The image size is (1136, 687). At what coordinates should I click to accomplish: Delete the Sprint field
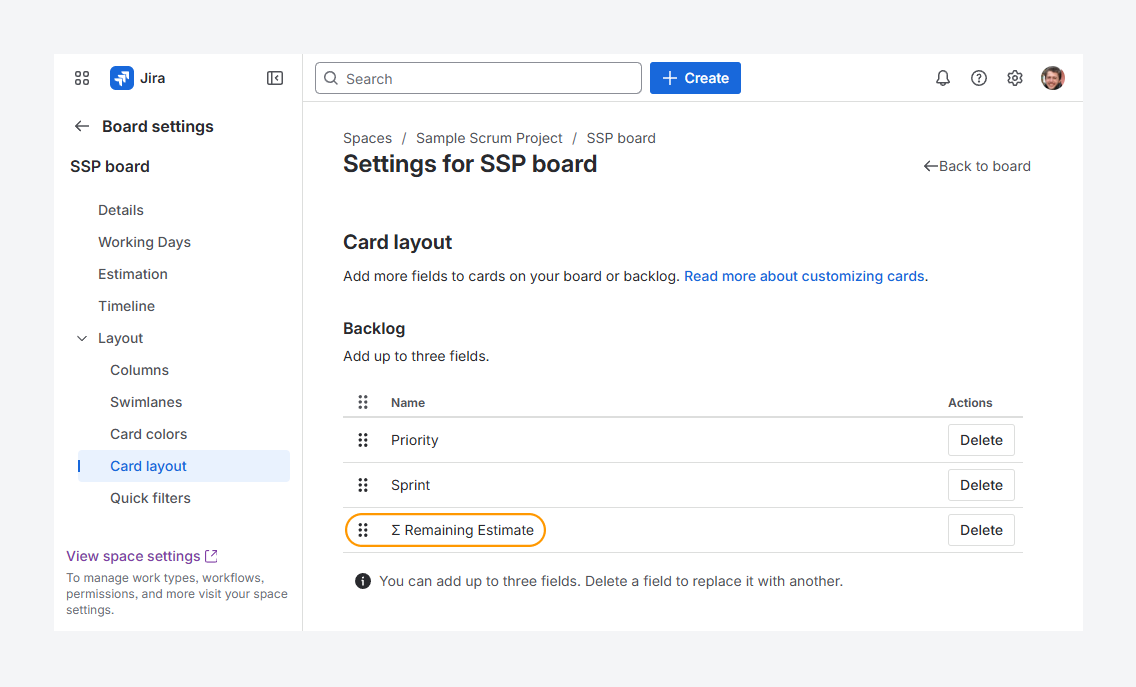(x=981, y=485)
